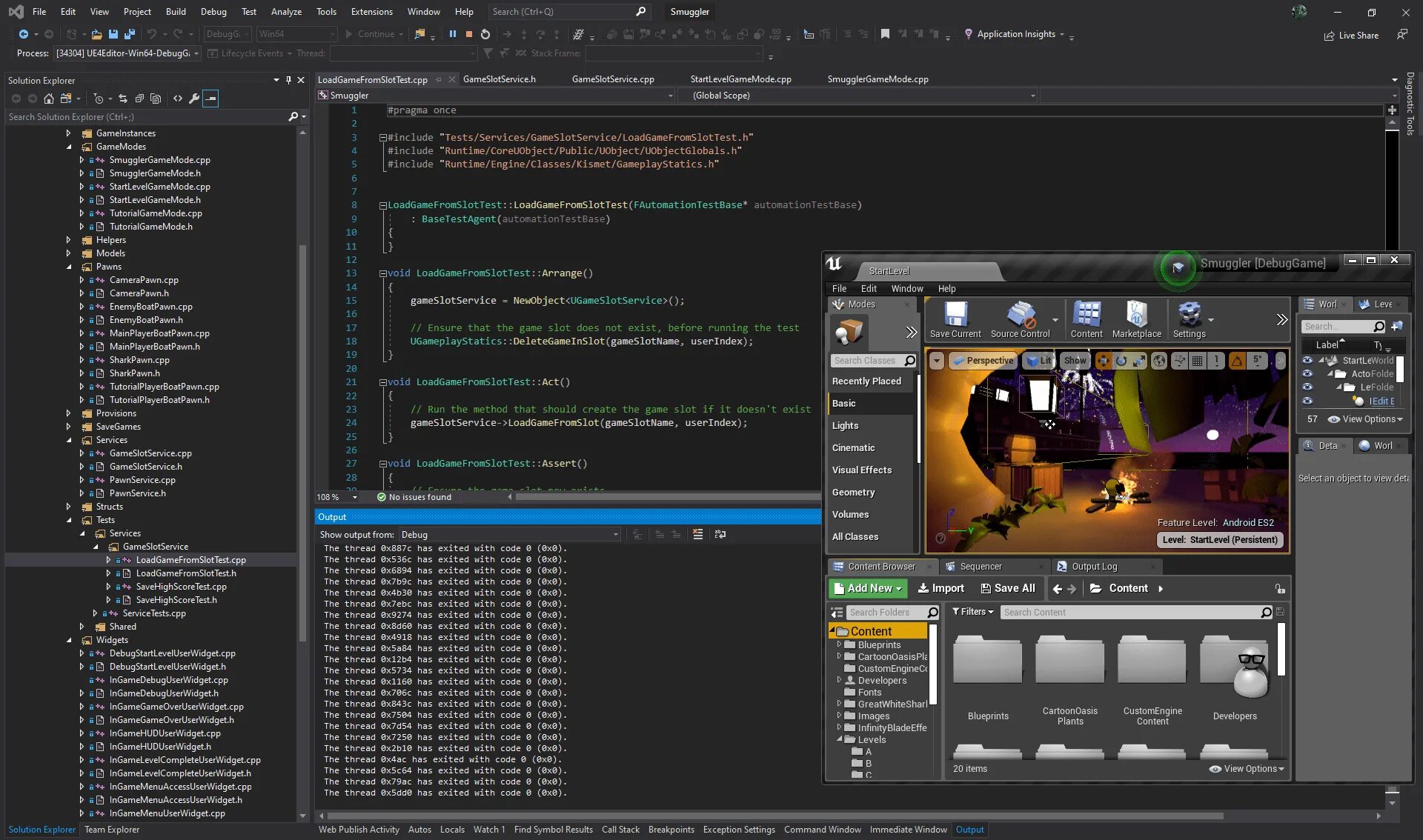Viewport: 1423px width, 840px height.
Task: Click Solution Explorer Home icon
Action: tap(48, 99)
